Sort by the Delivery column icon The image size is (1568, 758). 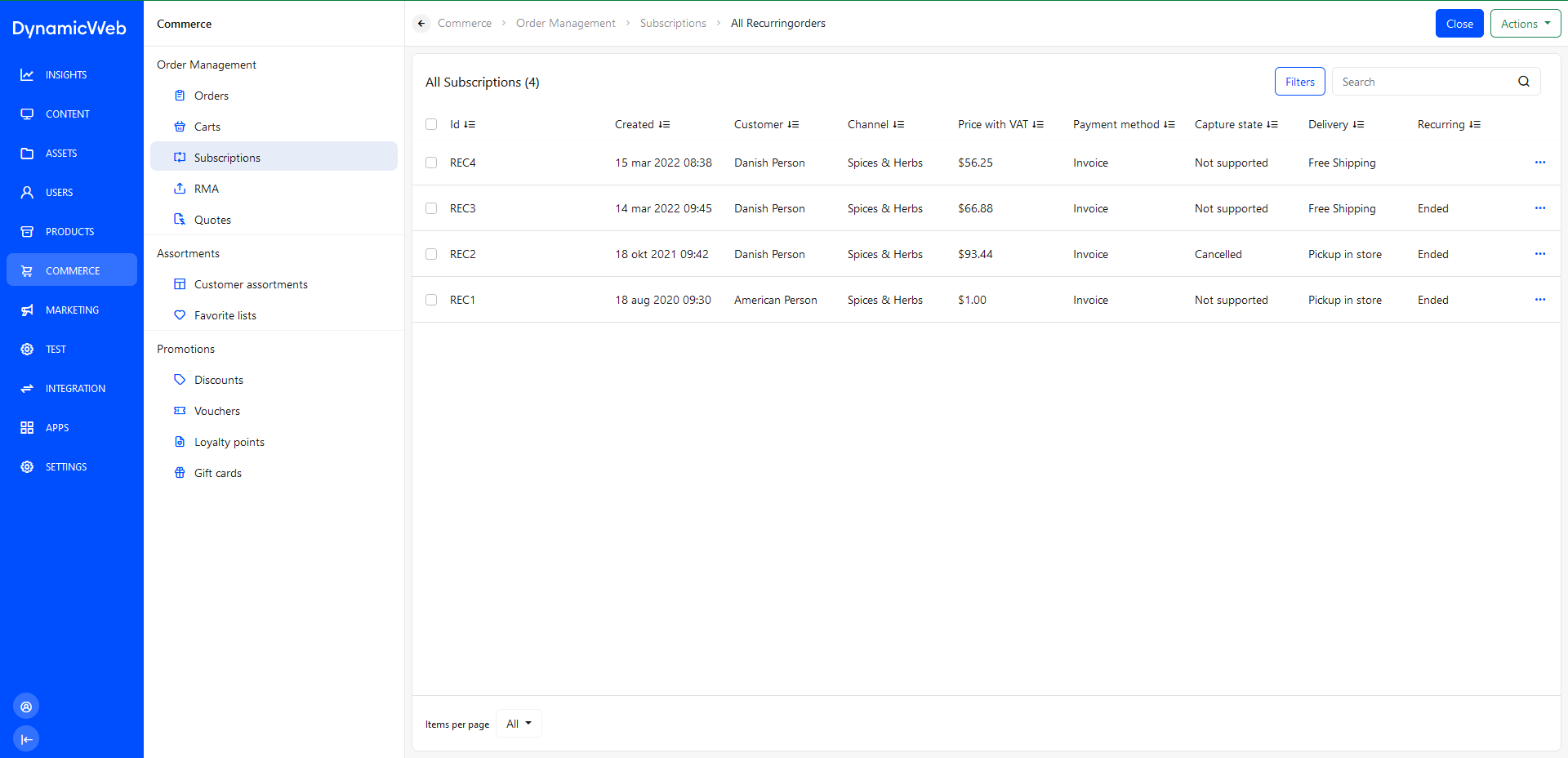[1358, 124]
